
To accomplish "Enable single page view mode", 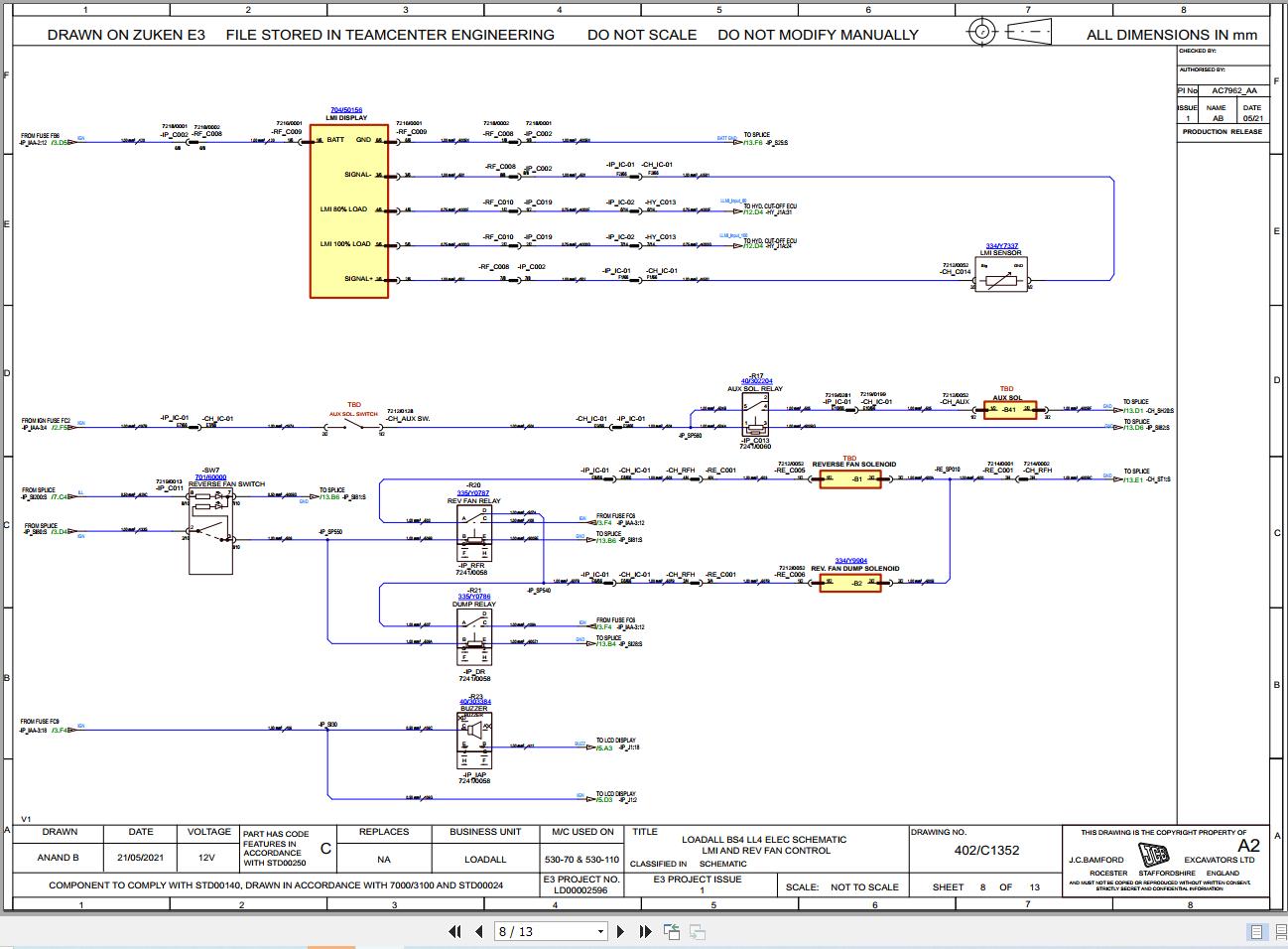I will (x=1256, y=931).
